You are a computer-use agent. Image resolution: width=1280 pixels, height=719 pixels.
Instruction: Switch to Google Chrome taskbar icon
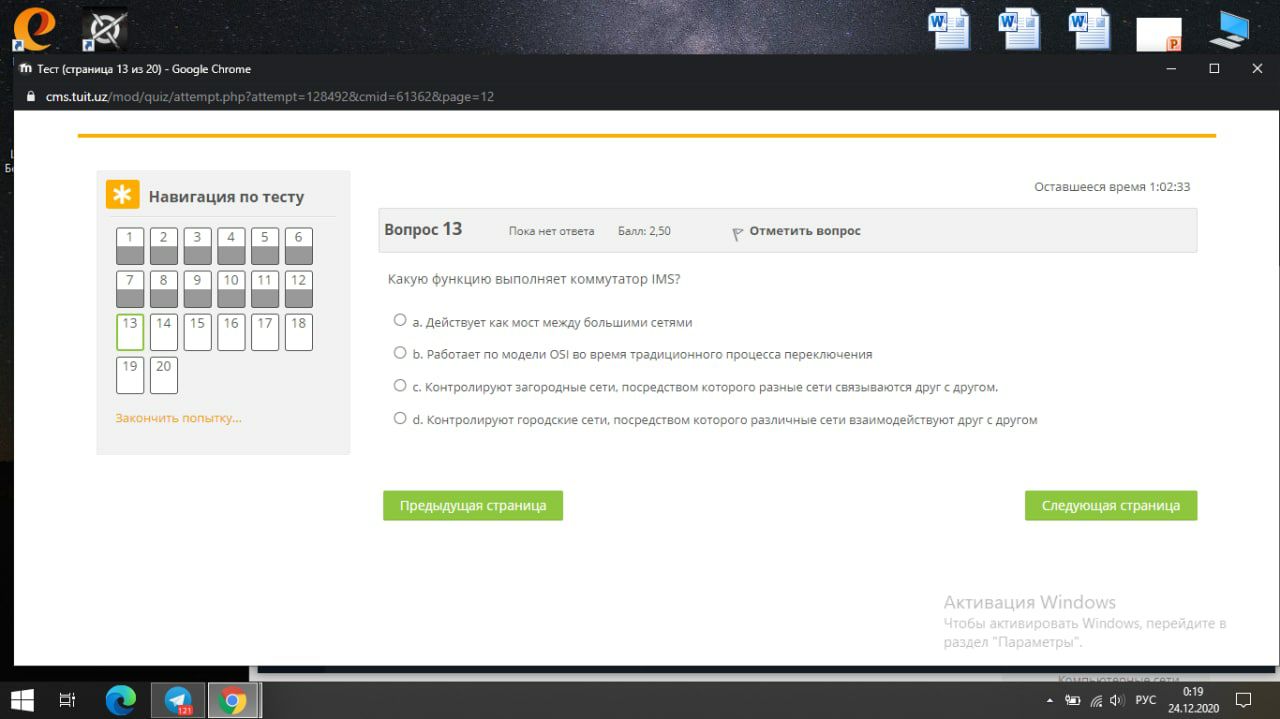[233, 700]
